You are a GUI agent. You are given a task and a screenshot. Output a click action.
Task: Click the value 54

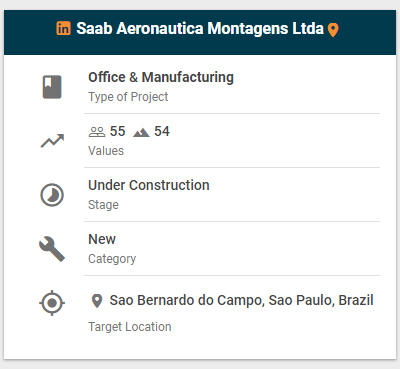pyautogui.click(x=162, y=131)
